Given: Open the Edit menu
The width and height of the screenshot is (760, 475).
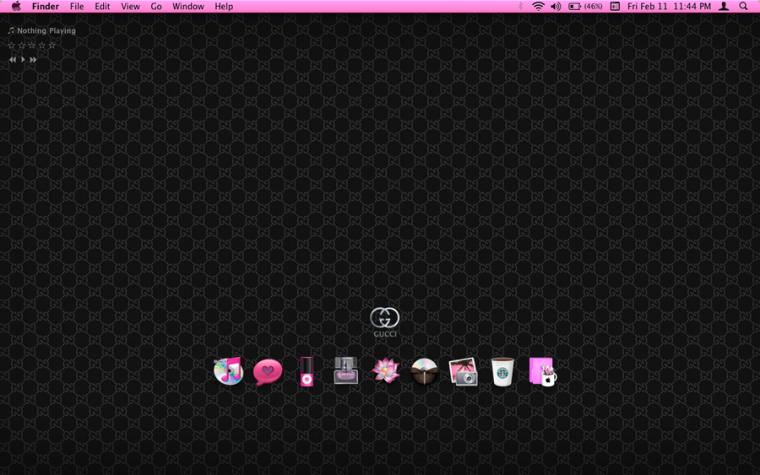Looking at the screenshot, I should click(102, 6).
